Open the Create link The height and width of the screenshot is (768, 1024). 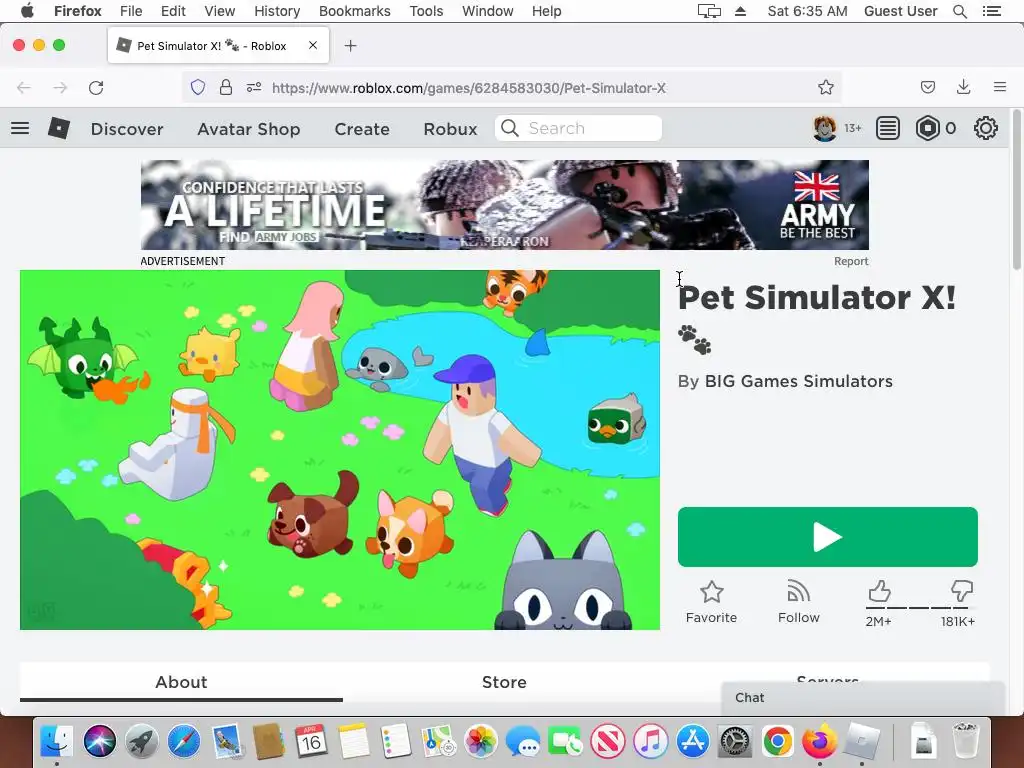362,129
